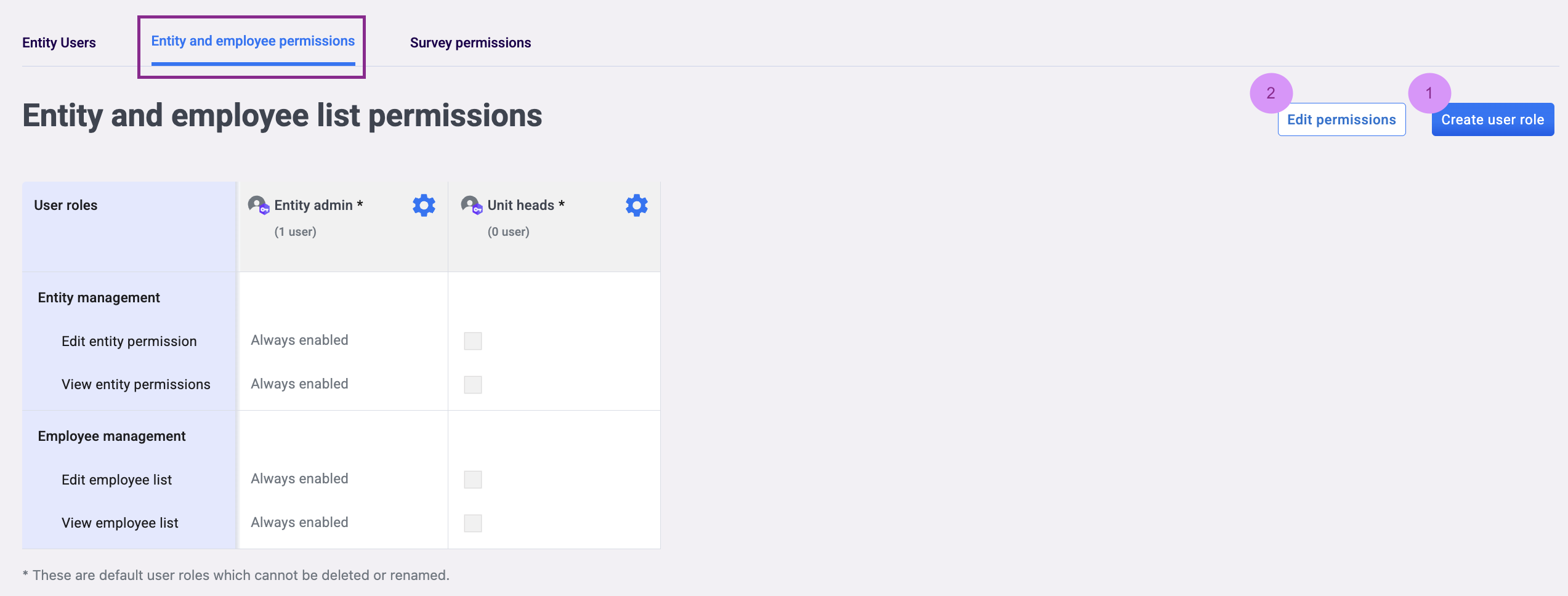
Task: Open the Survey permissions tab
Action: click(x=470, y=42)
